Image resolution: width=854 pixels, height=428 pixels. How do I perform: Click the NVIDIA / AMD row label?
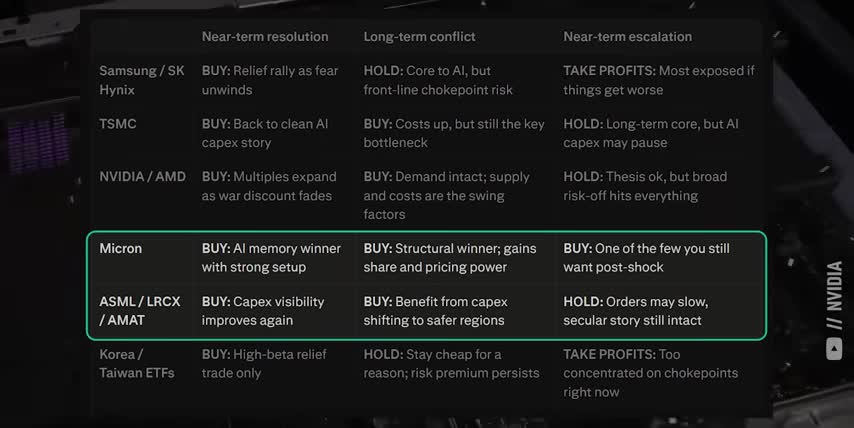[142, 177]
